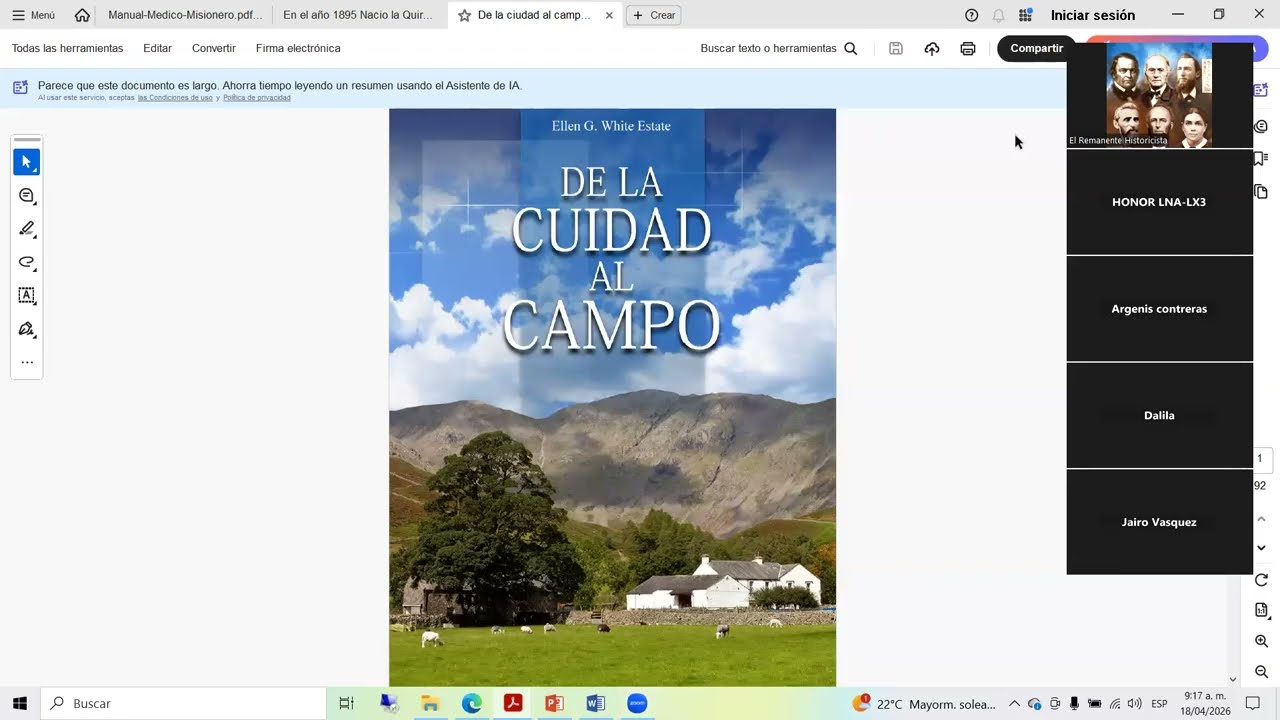This screenshot has height=720, width=1280.
Task: Open PowerPoint from the taskbar
Action: point(554,703)
